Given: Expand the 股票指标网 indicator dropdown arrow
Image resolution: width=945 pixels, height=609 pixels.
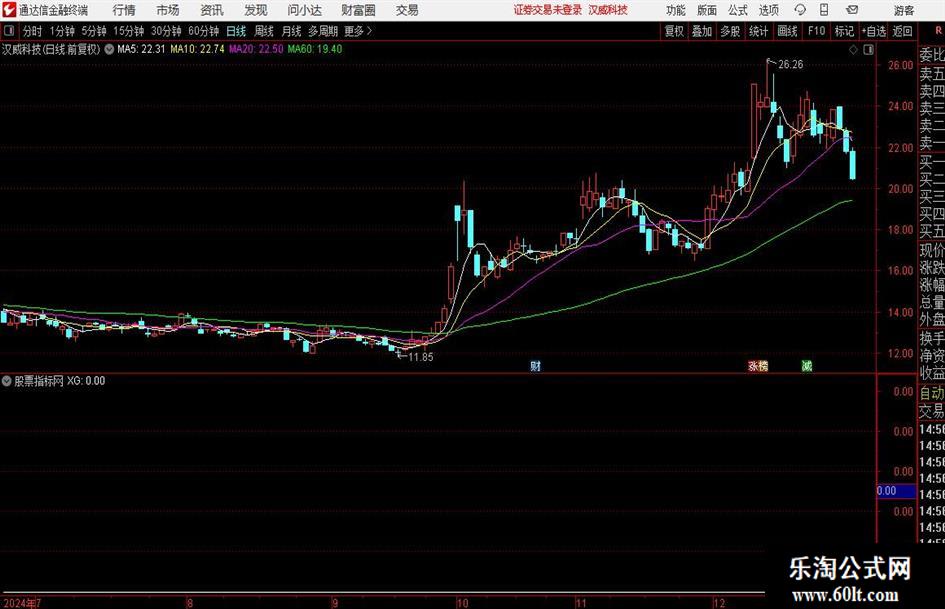Looking at the screenshot, I should (x=7, y=381).
